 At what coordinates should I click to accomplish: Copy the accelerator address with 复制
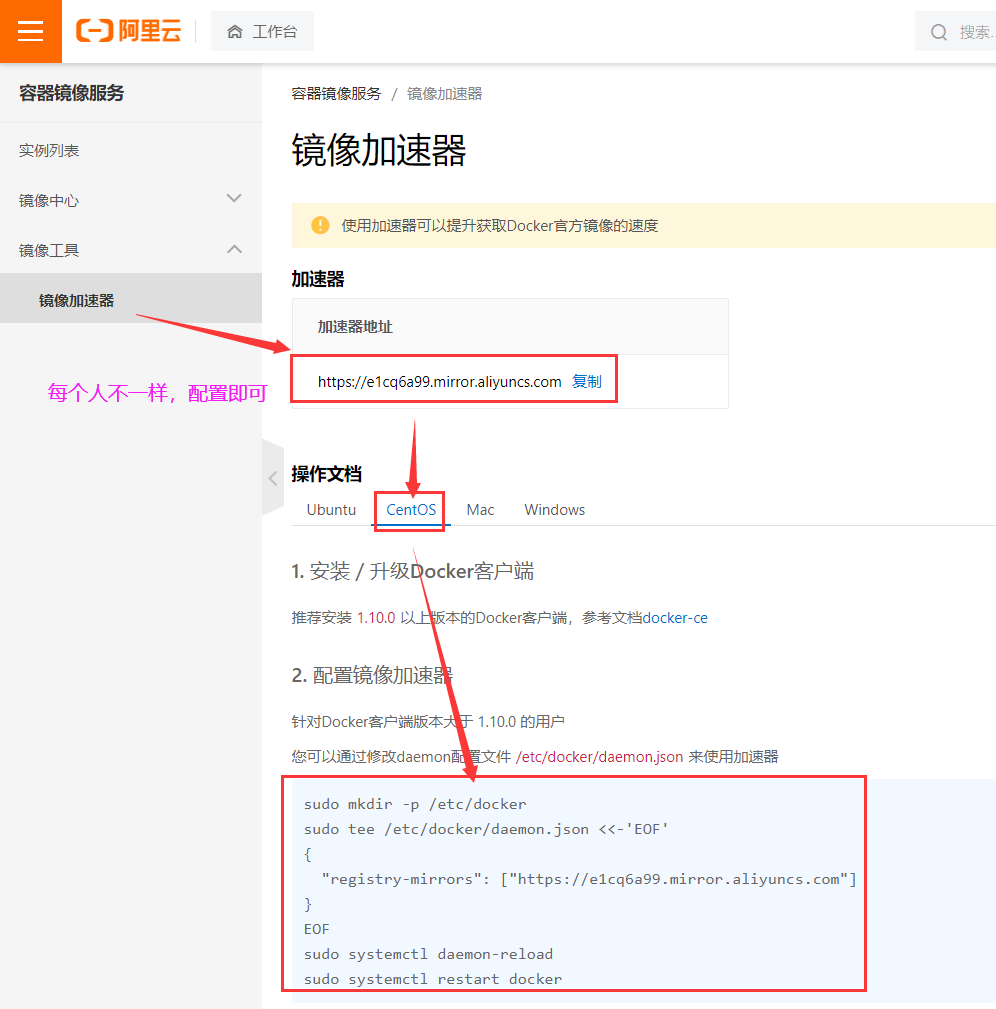click(587, 382)
